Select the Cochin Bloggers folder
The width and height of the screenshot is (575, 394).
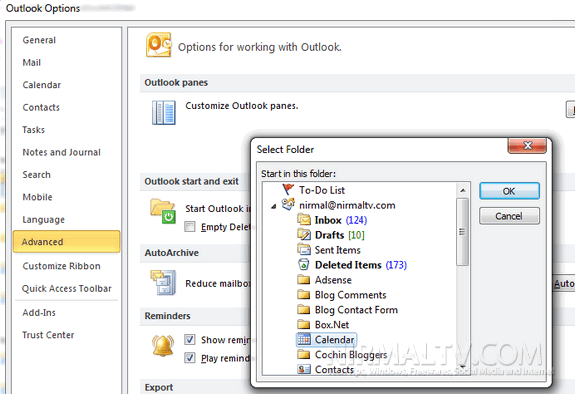pyautogui.click(x=351, y=355)
